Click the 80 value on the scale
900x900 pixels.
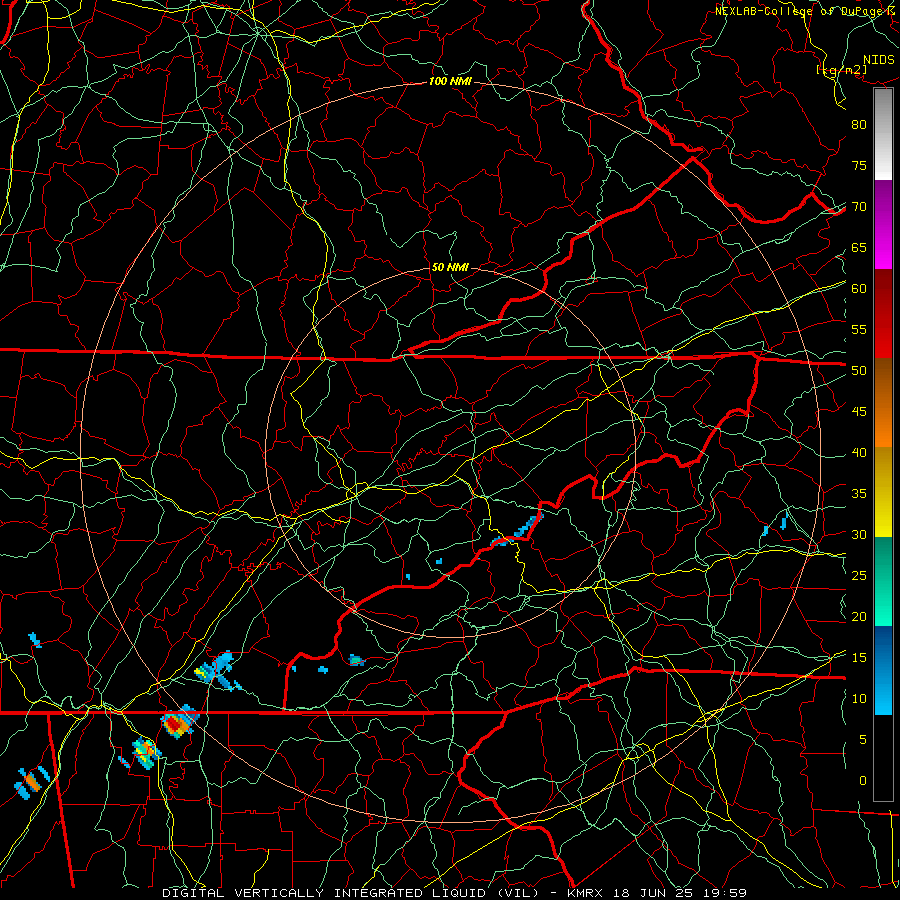tap(859, 125)
